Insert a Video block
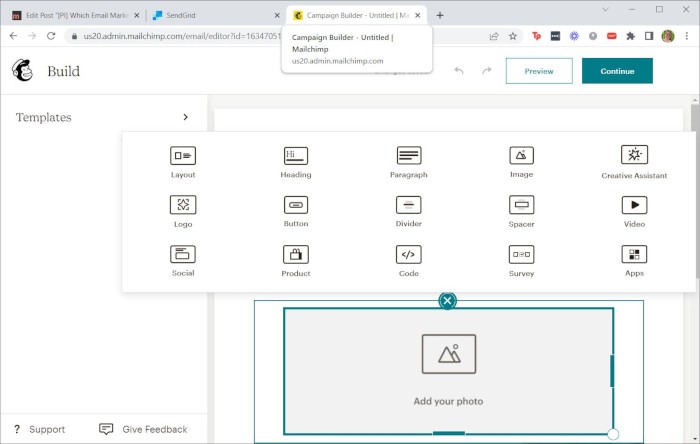Image resolution: width=700 pixels, height=444 pixels. click(634, 211)
